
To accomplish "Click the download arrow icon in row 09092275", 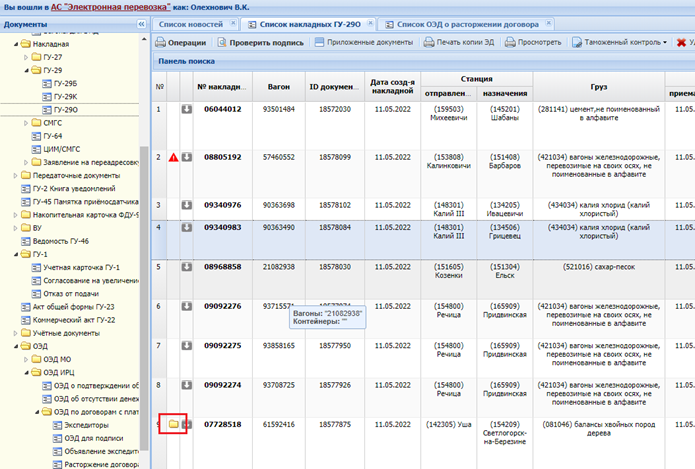I will tap(187, 345).
